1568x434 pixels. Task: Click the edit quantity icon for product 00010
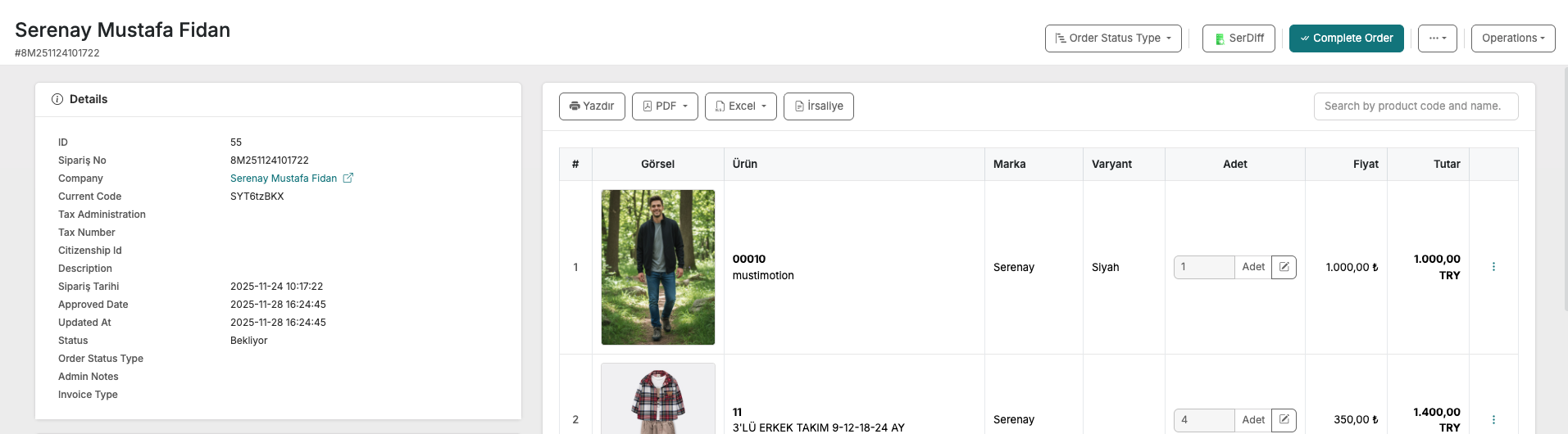coord(1284,267)
